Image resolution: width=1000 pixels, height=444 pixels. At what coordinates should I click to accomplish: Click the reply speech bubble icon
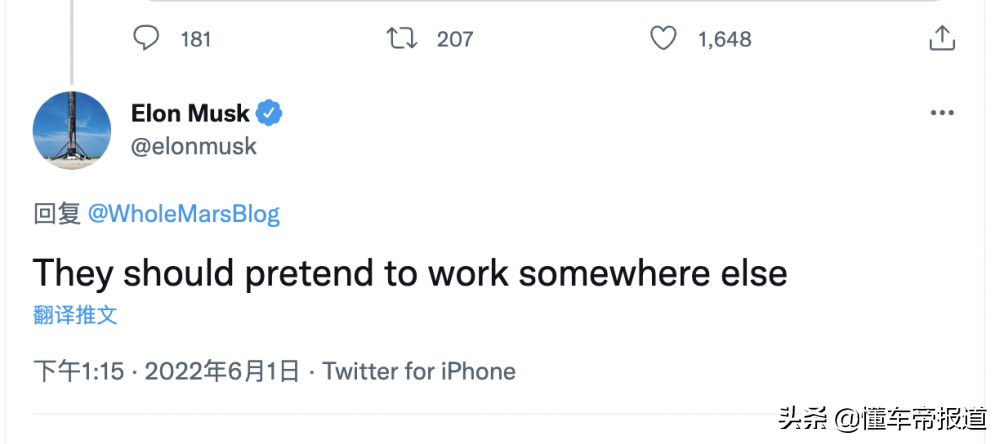[146, 38]
